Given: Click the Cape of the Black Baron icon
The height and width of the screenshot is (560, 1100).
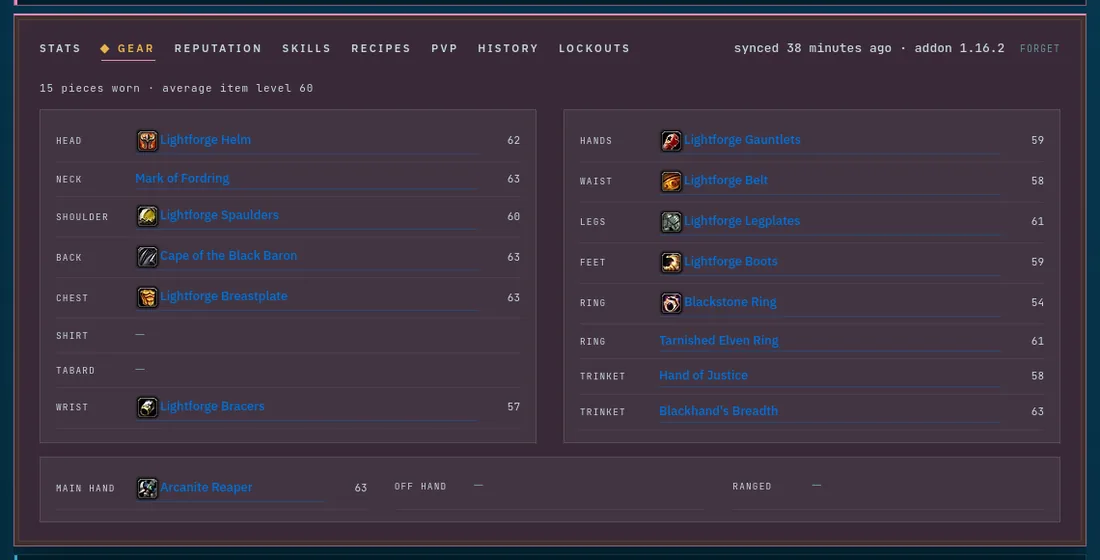Looking at the screenshot, I should [x=147, y=257].
